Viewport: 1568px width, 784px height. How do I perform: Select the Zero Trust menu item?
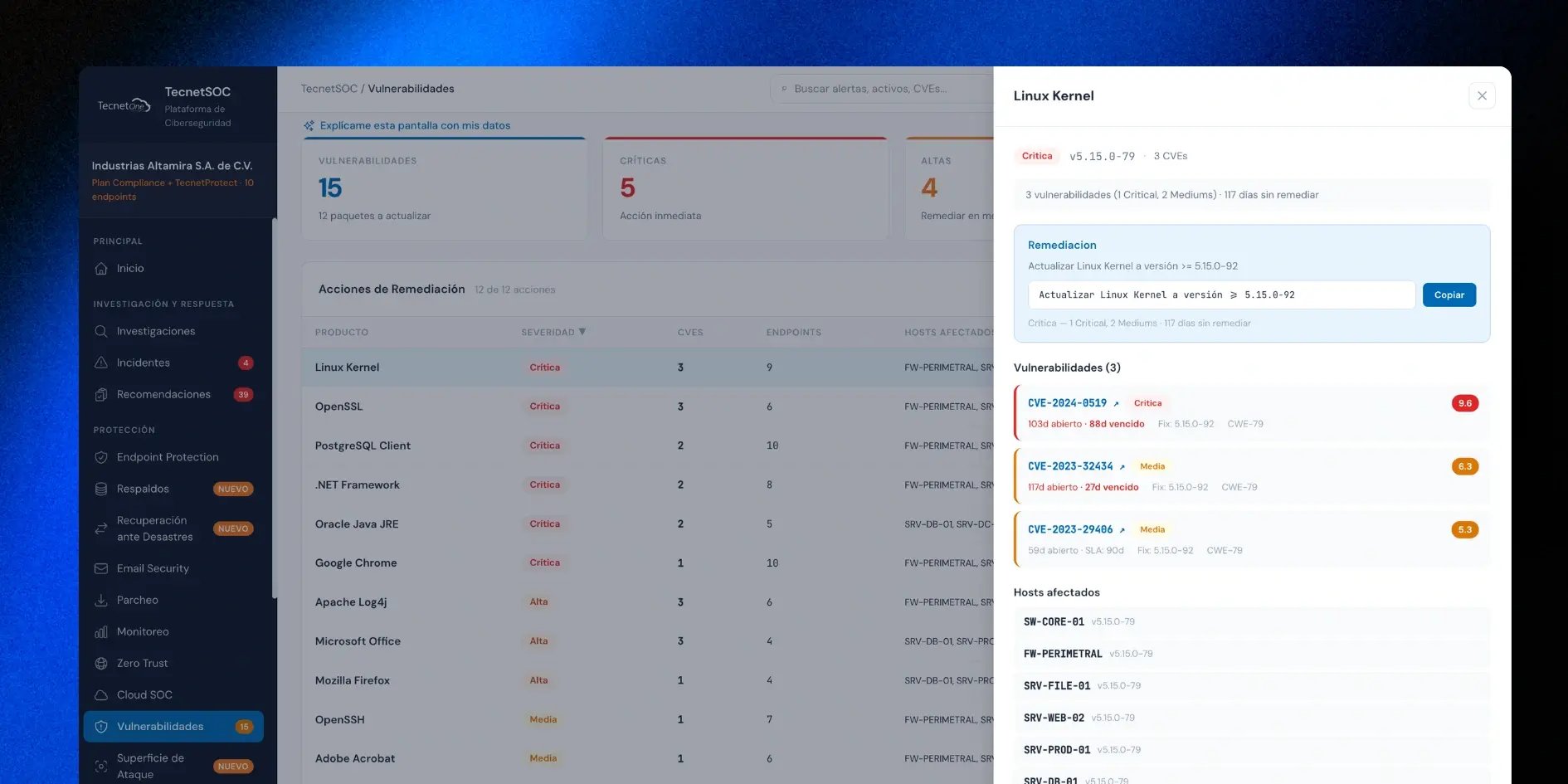[x=173, y=664]
